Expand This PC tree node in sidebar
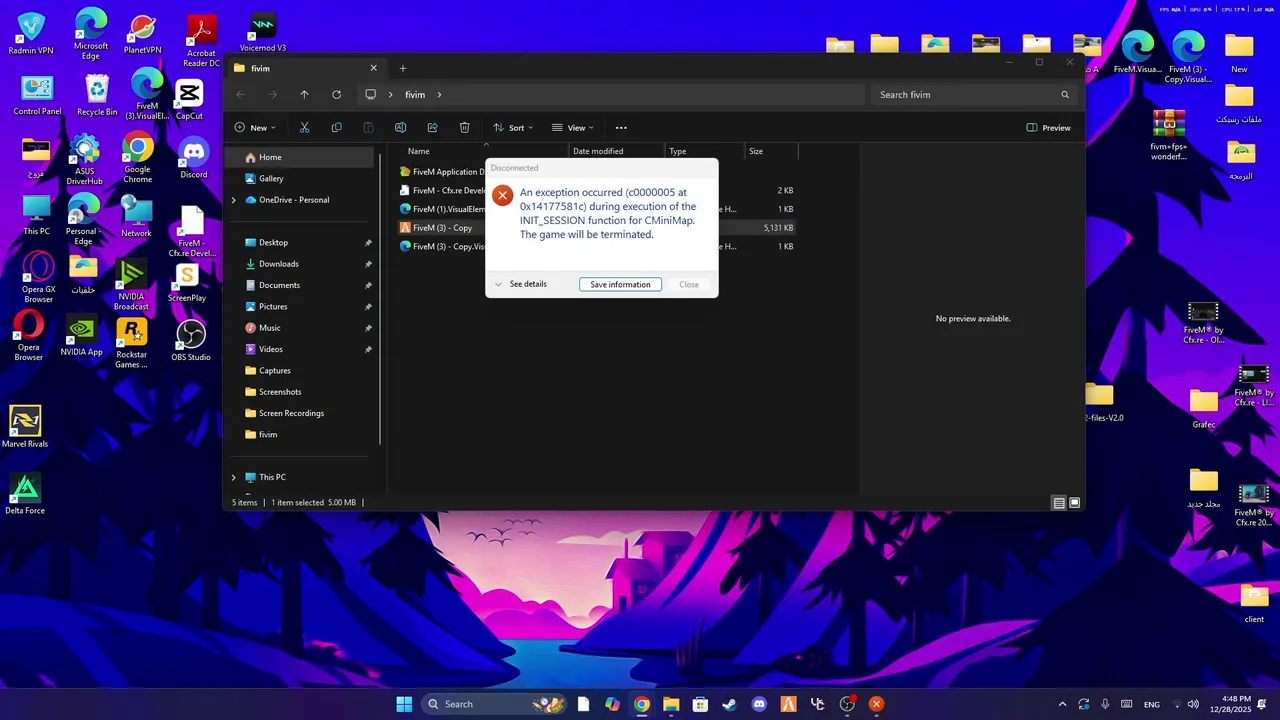The width and height of the screenshot is (1280, 720). 234,477
